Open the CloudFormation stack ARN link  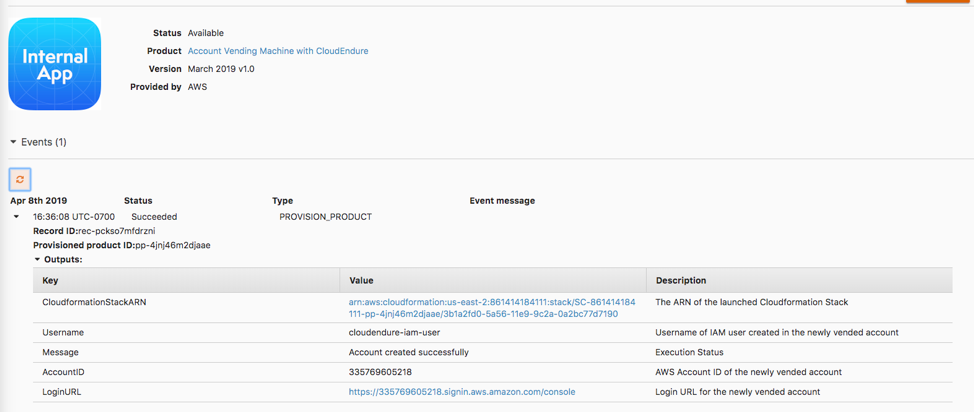[492, 308]
